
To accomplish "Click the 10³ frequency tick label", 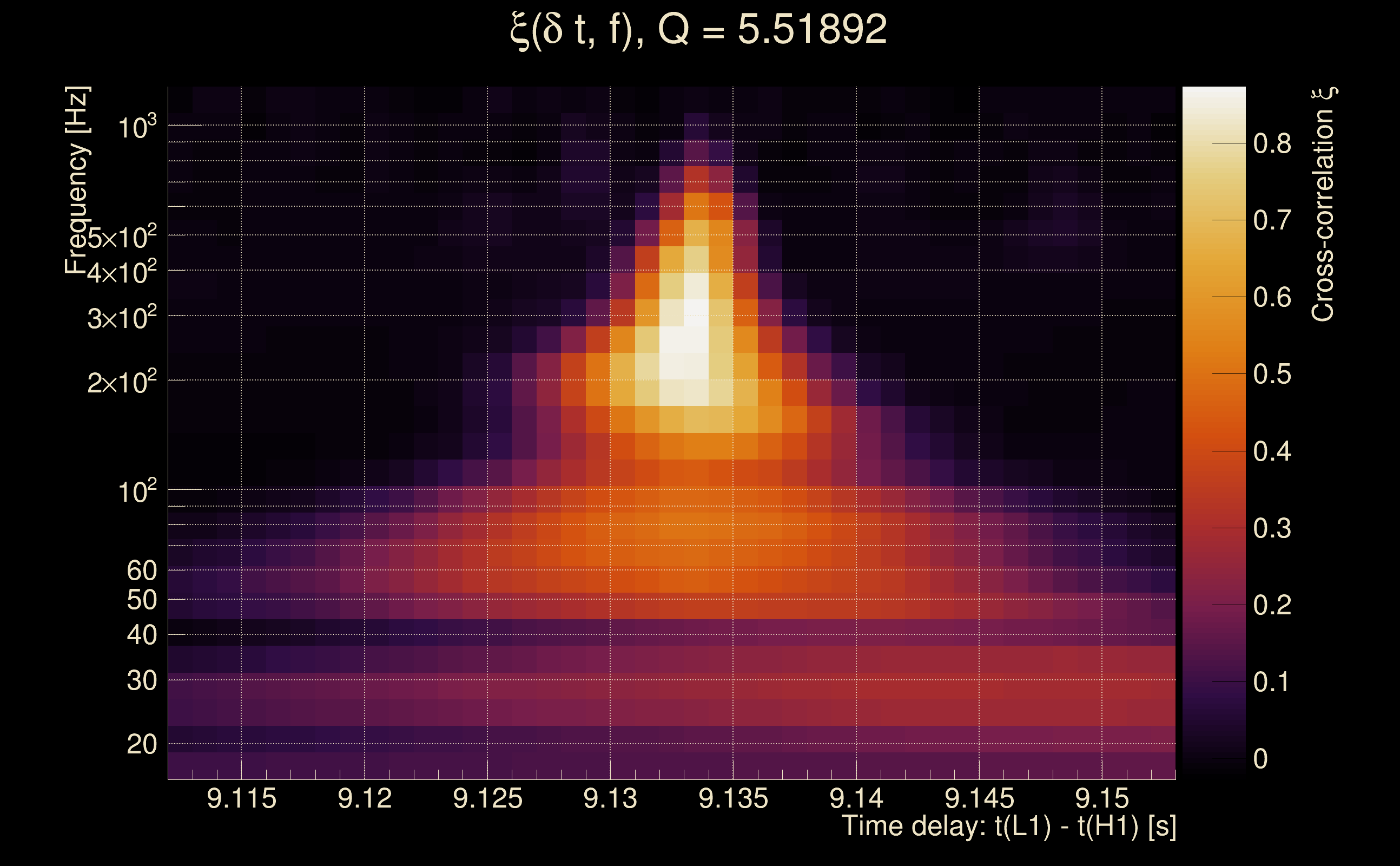I will (137, 127).
